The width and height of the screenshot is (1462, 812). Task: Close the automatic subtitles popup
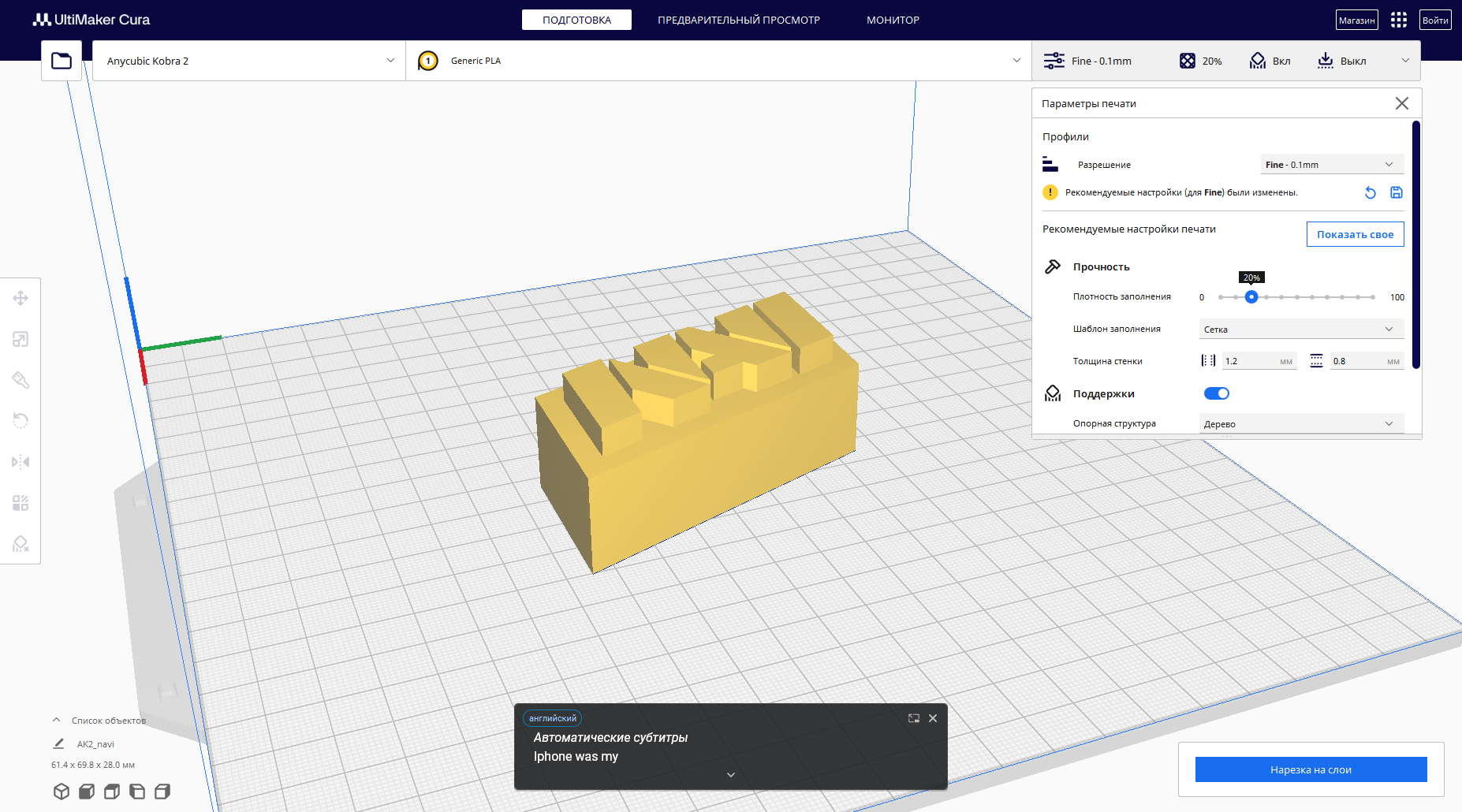[x=933, y=718]
